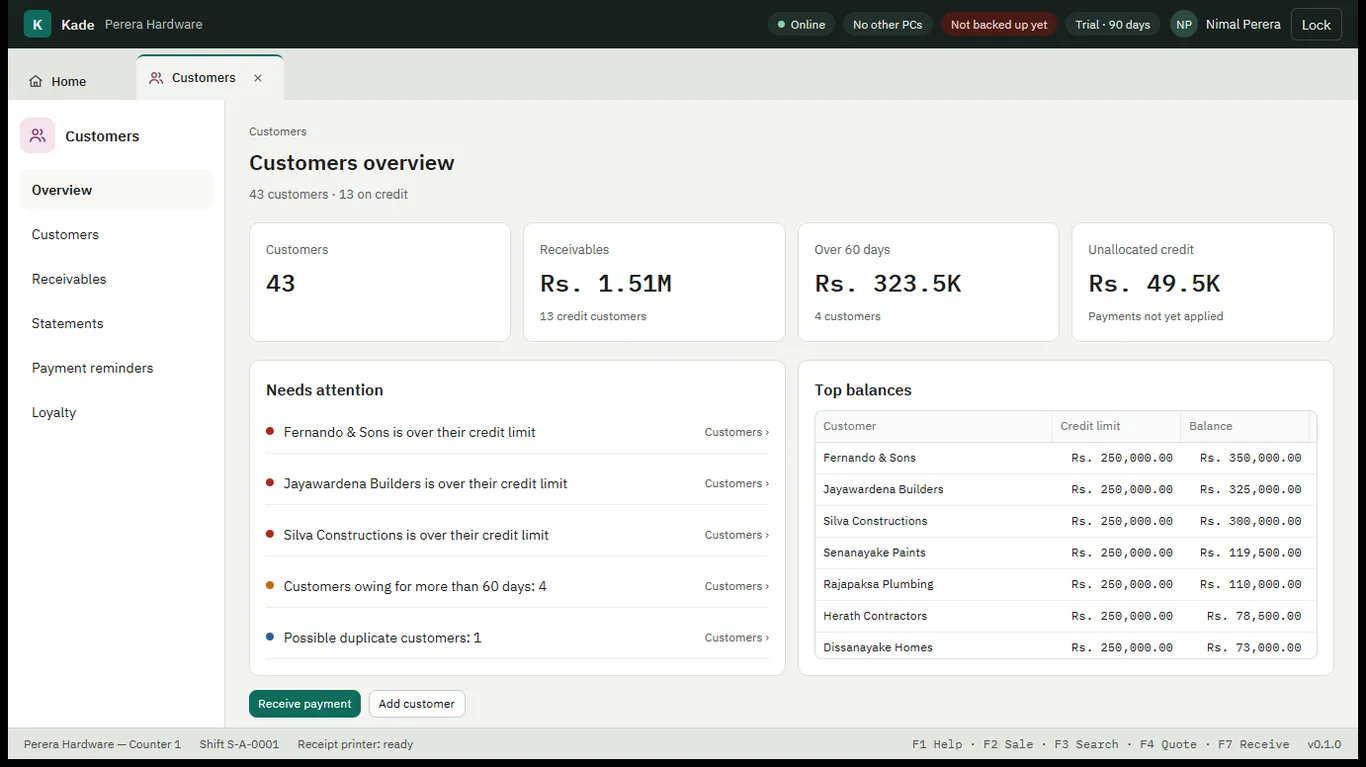This screenshot has width=1366, height=767.
Task: Open Receivables in the sidebar
Action: [116, 279]
